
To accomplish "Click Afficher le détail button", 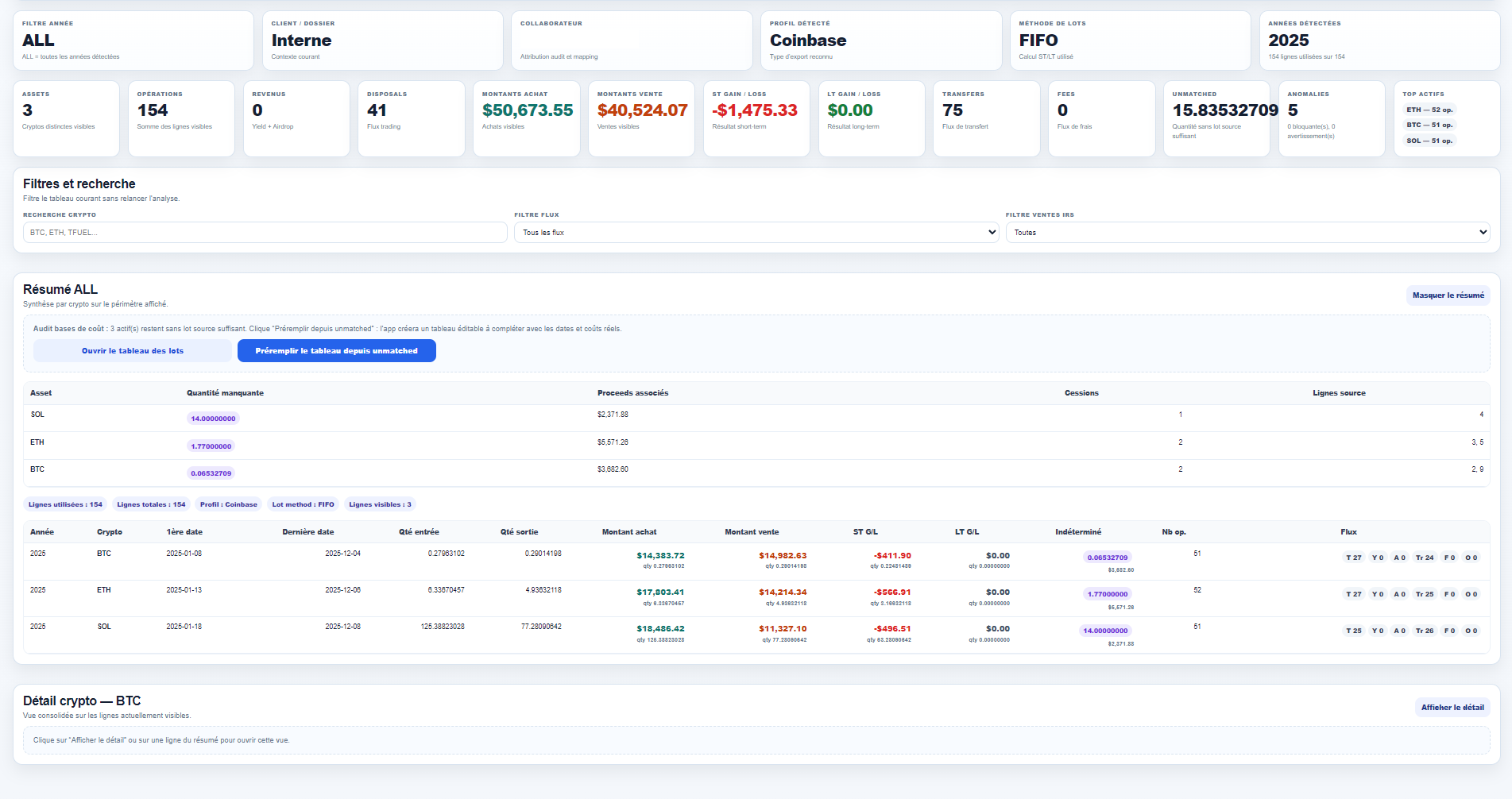I will click(1452, 708).
